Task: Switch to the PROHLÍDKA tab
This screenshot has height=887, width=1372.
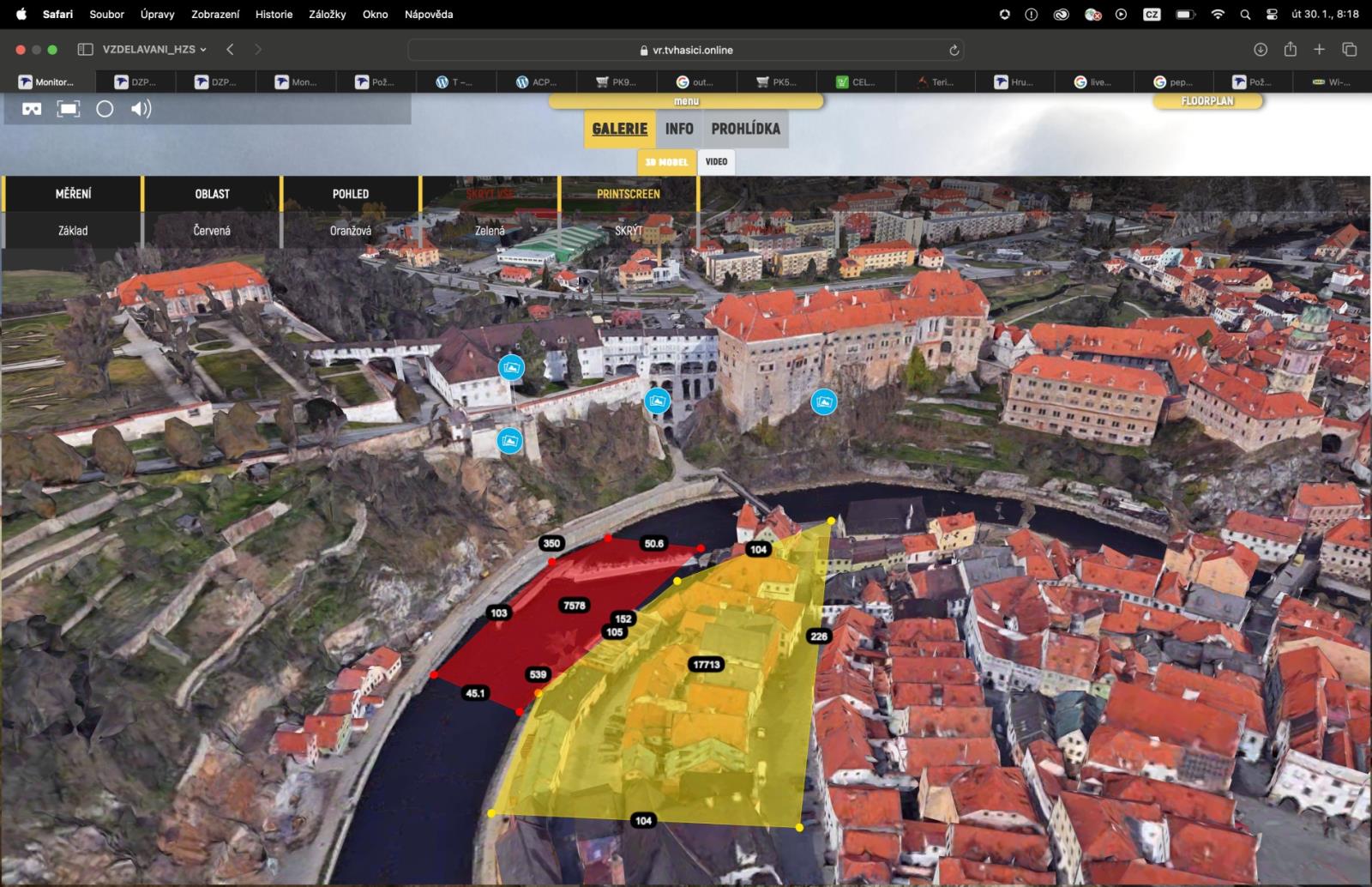Action: [745, 129]
